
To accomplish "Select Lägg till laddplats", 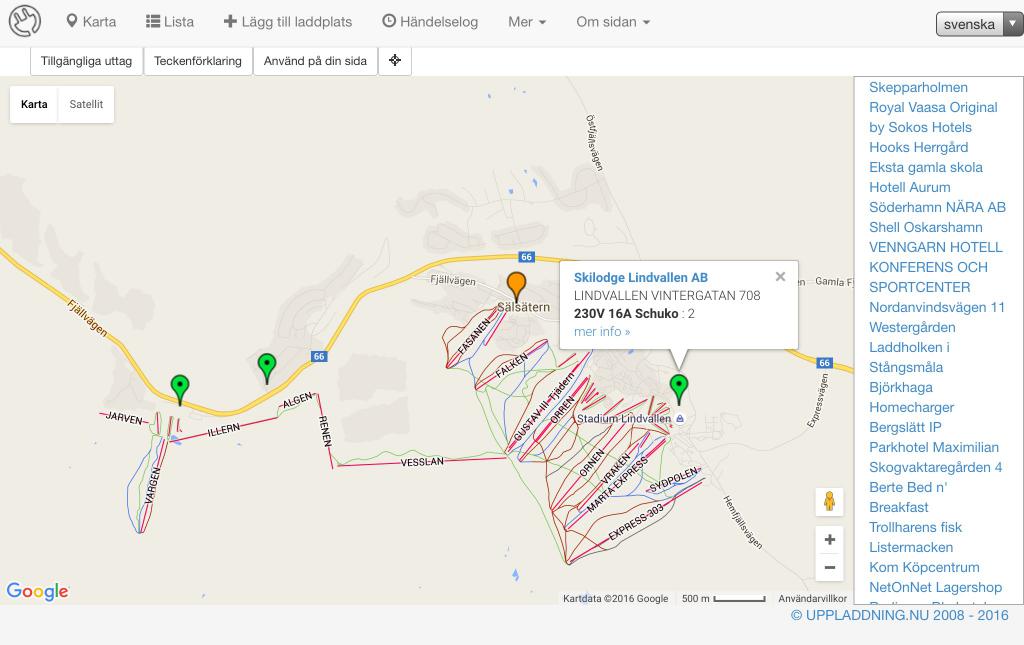I will coord(287,22).
